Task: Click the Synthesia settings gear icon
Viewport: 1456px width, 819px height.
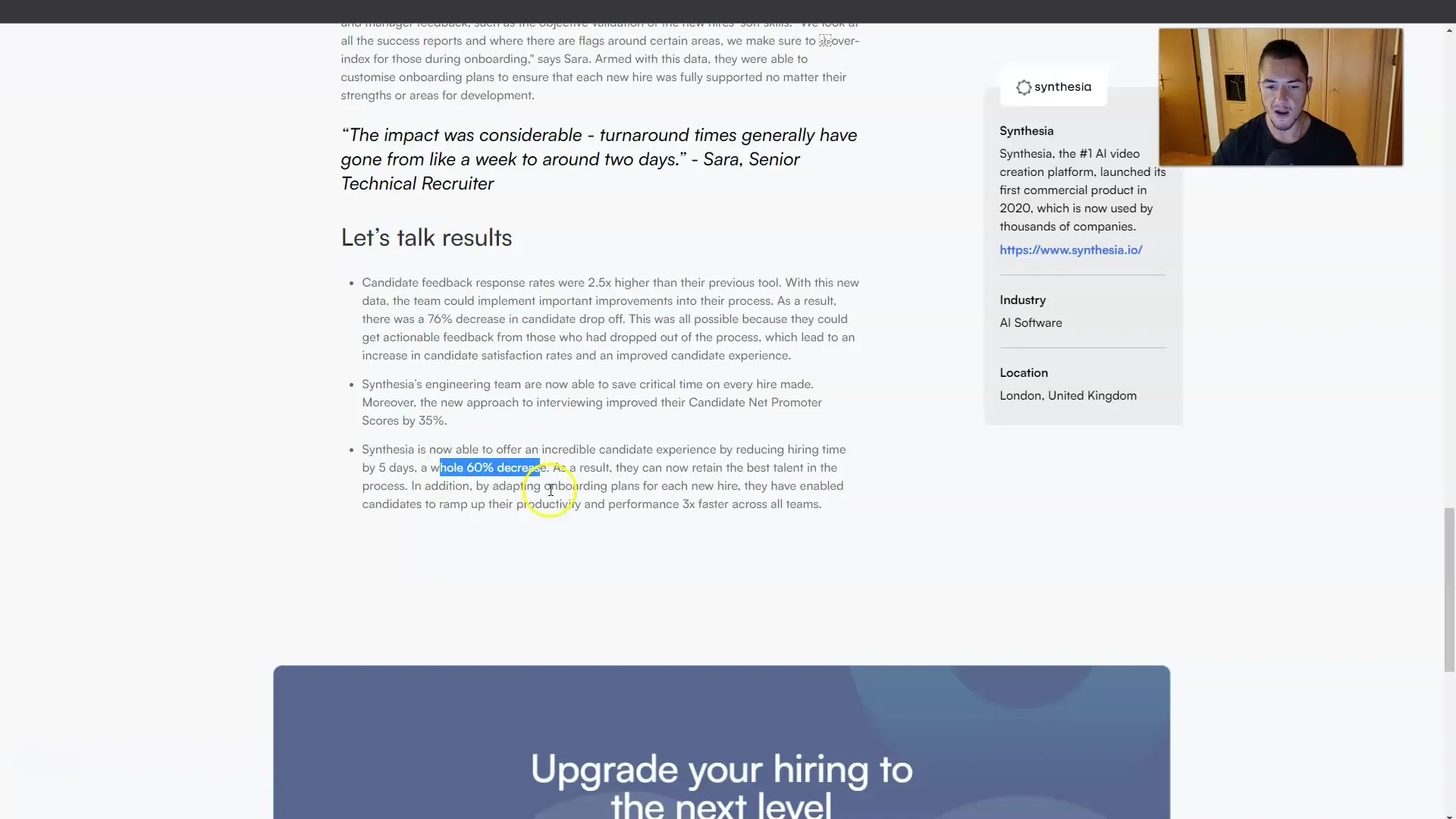Action: click(1023, 86)
